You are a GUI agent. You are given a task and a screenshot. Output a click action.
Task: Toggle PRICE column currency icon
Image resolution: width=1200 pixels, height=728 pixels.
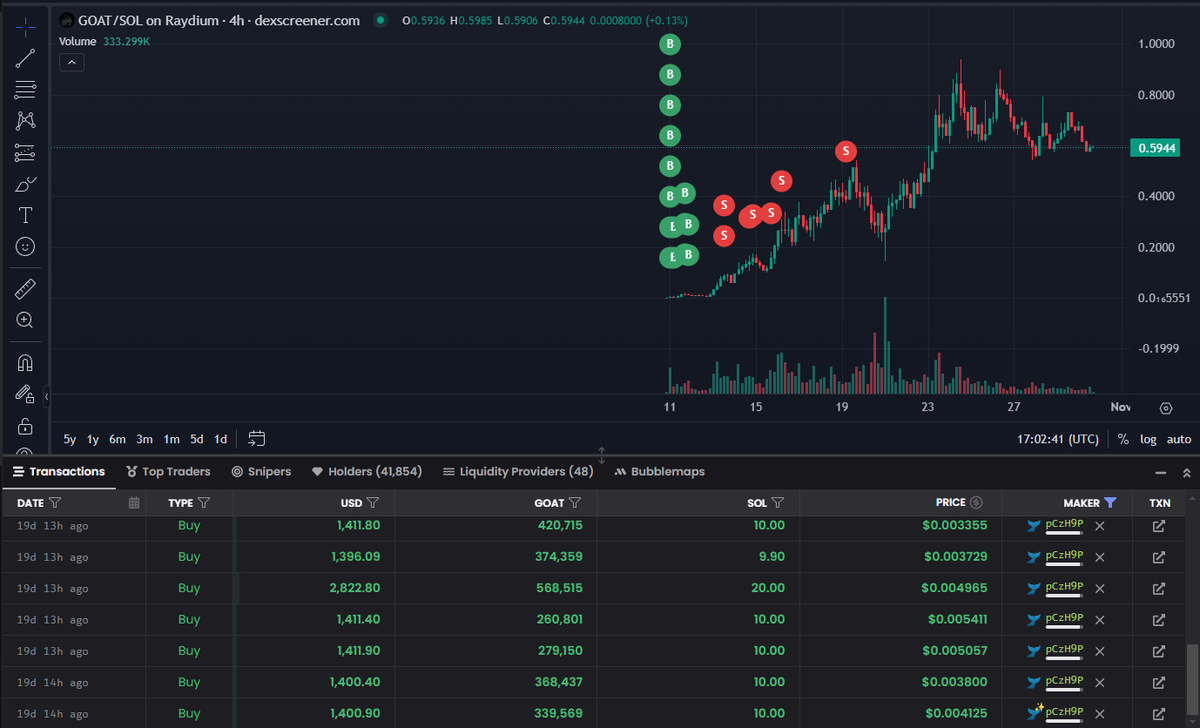coord(976,503)
